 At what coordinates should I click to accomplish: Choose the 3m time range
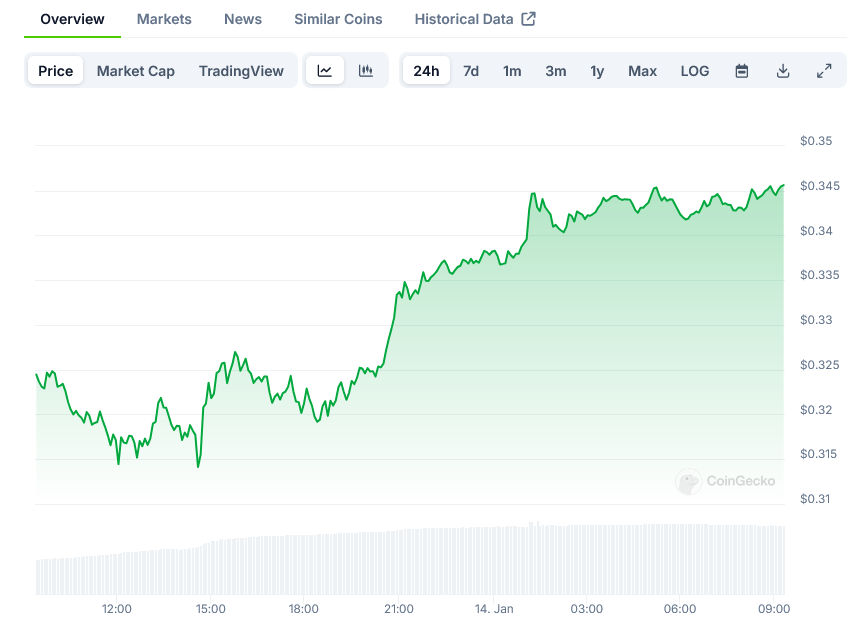pos(556,71)
